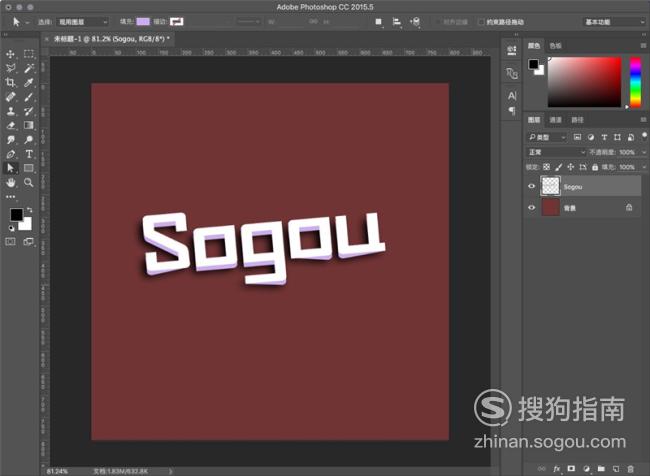This screenshot has width=650, height=476.
Task: Lock image pixels
Action: coord(558,167)
